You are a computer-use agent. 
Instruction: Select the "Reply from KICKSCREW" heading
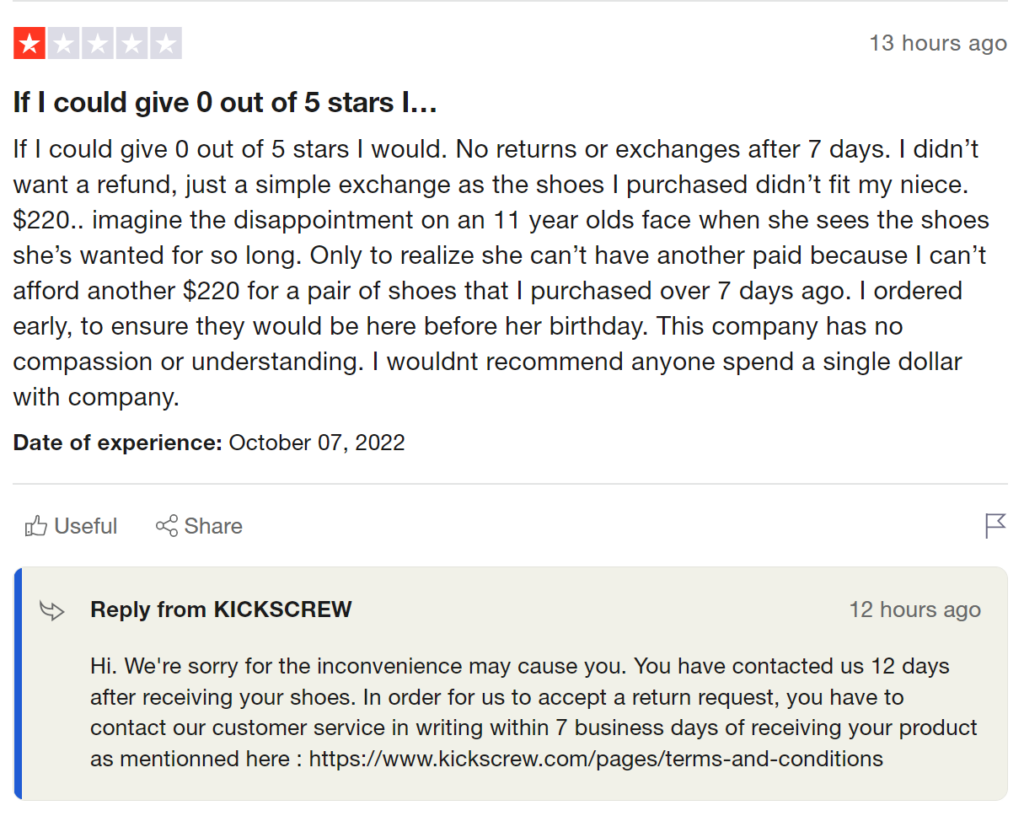pyautogui.click(x=221, y=609)
